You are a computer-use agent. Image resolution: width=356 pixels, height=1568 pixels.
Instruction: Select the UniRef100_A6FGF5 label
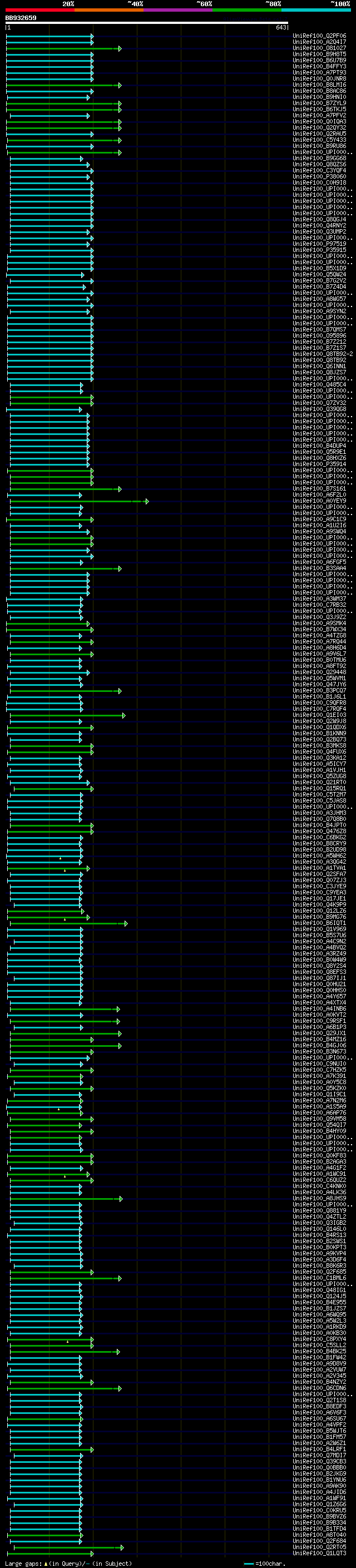(319, 562)
